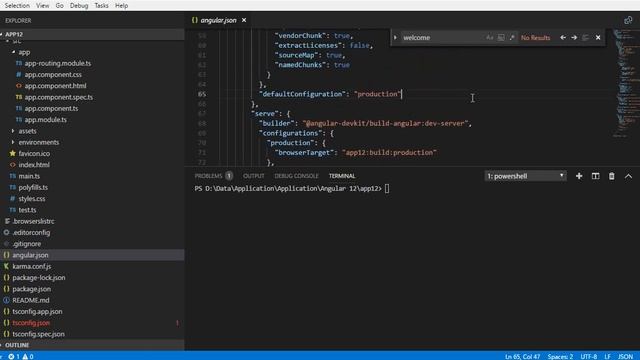Click 'Ln 65, Col 47' in status bar
The image size is (640, 360).
(522, 356)
